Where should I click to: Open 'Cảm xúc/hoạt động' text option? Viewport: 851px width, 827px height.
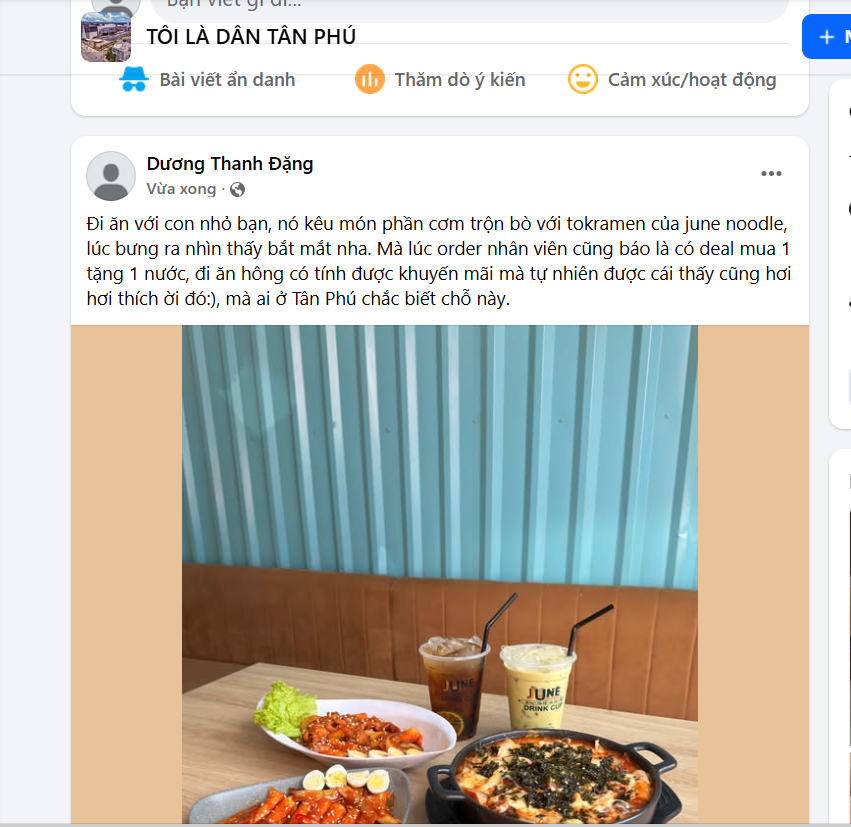click(692, 80)
